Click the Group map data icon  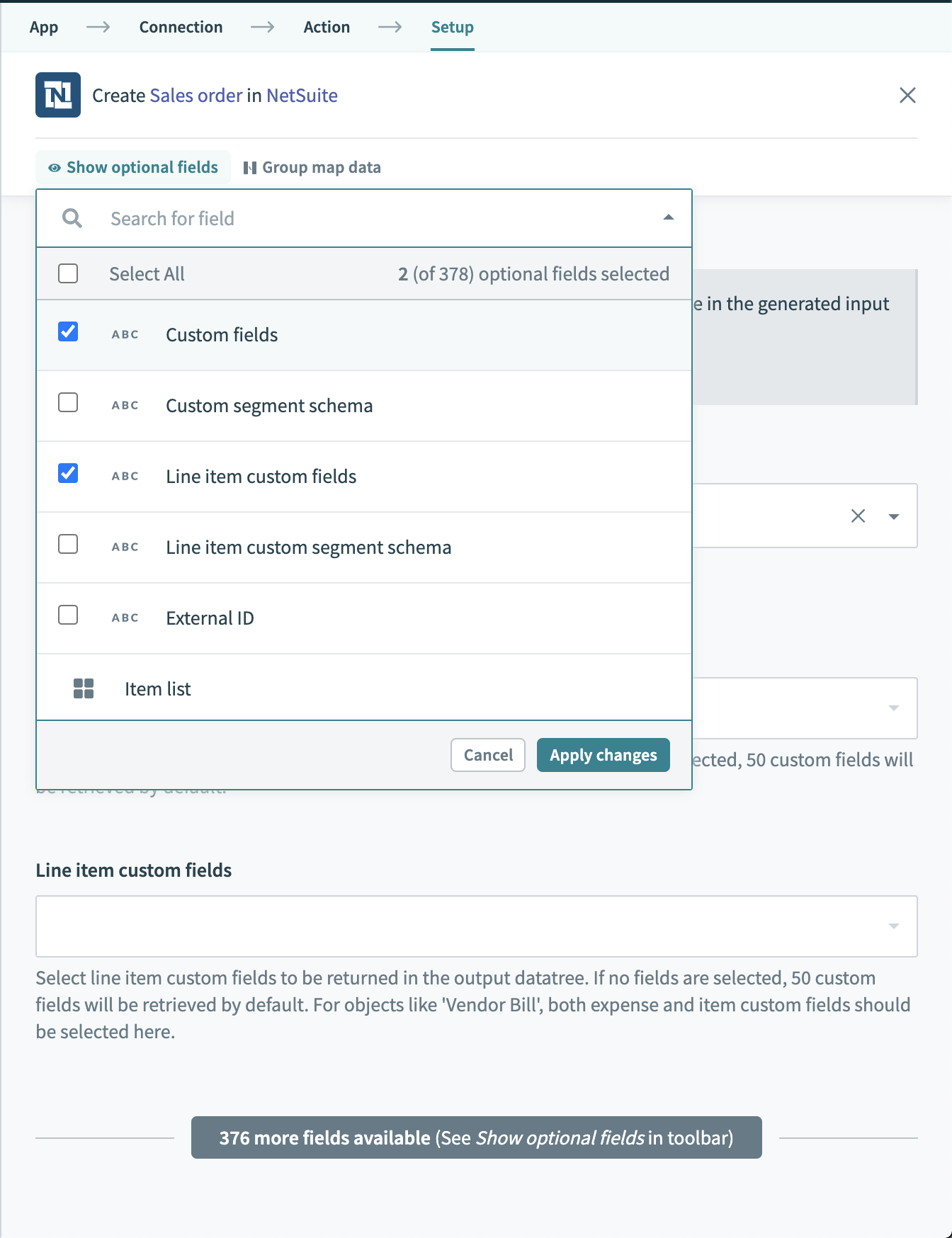click(249, 168)
